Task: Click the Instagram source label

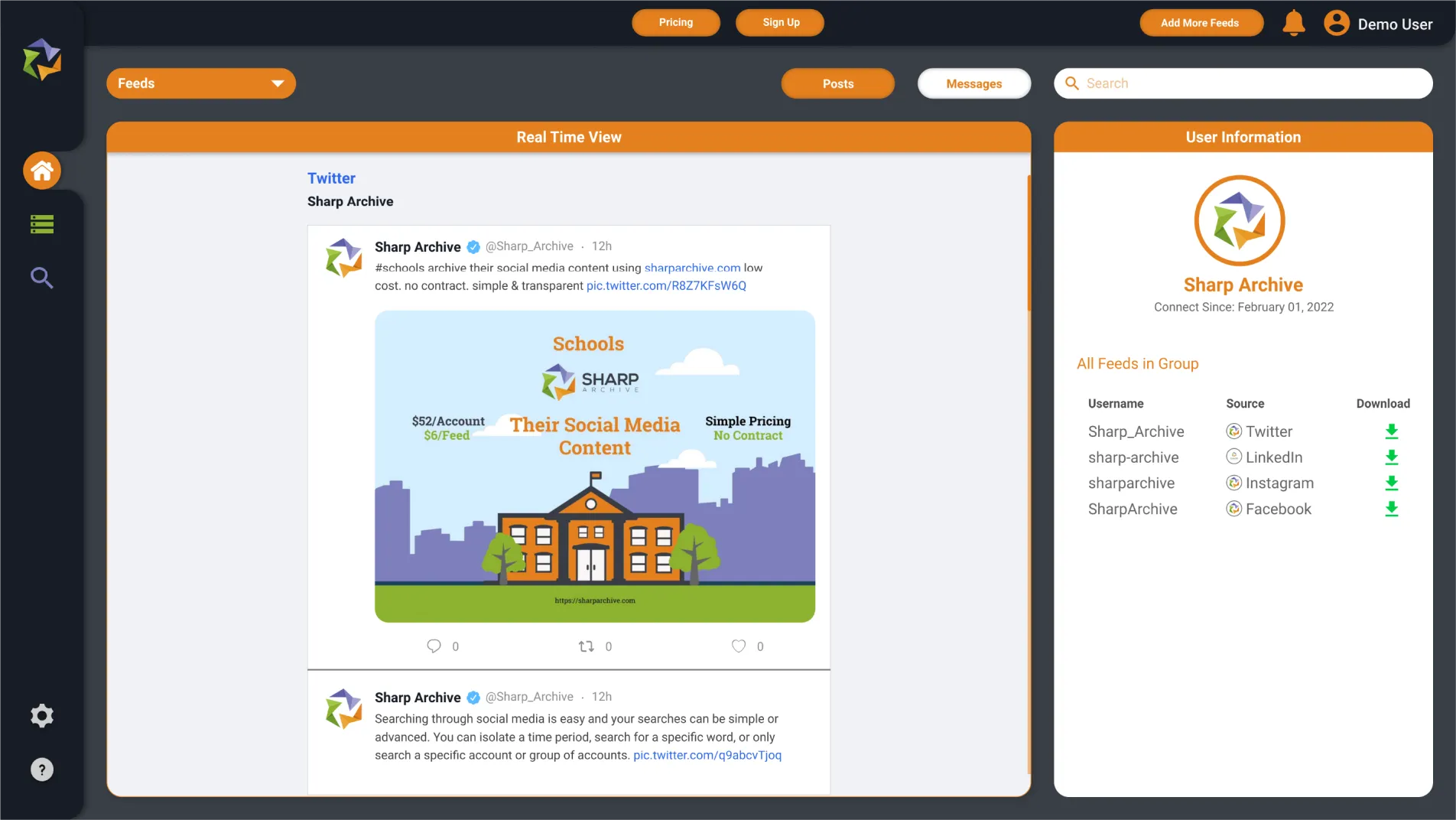Action: click(1279, 483)
